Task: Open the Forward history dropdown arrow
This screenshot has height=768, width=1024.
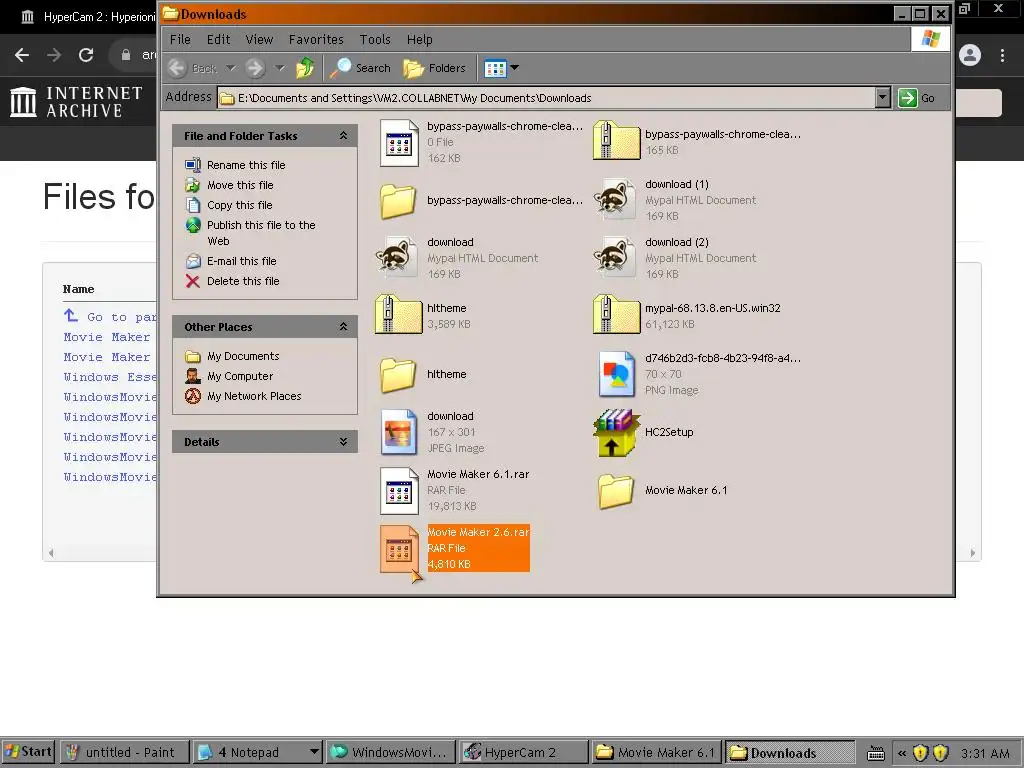Action: pyautogui.click(x=280, y=68)
